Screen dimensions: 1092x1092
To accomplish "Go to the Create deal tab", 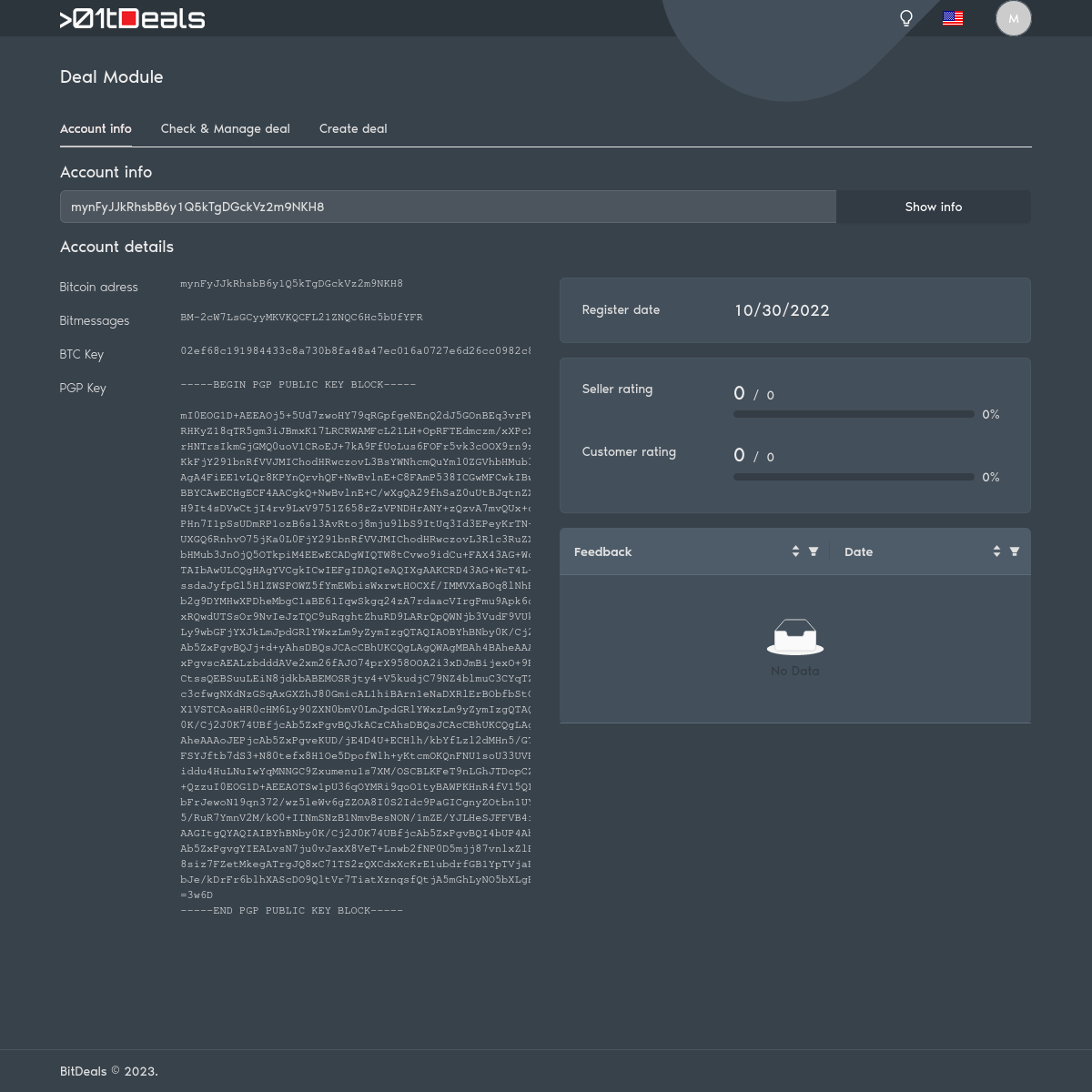I will (x=353, y=128).
